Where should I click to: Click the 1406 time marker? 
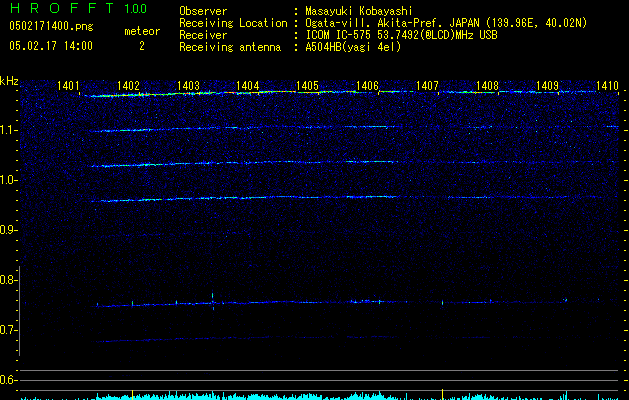pos(367,86)
